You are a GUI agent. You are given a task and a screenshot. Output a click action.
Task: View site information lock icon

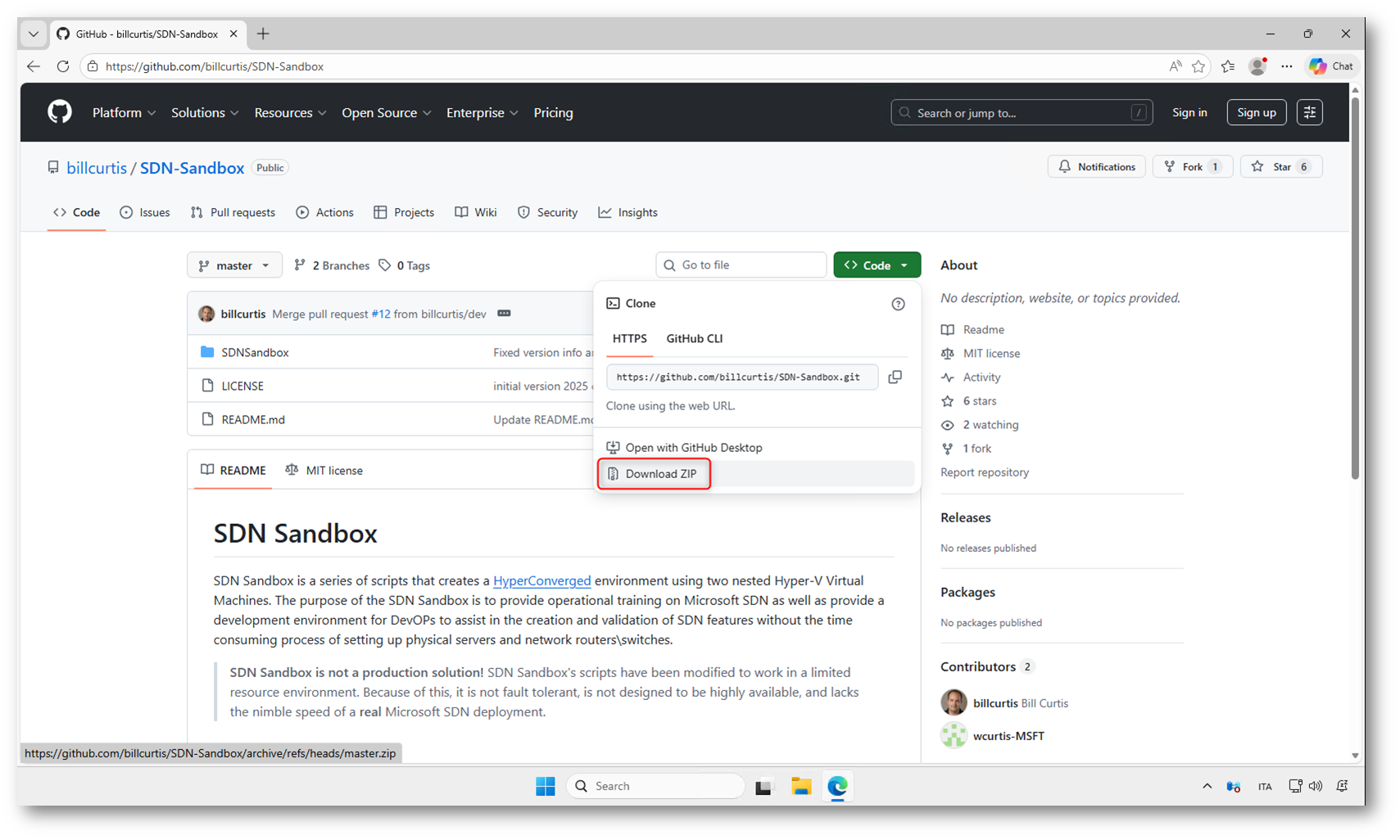tap(93, 66)
